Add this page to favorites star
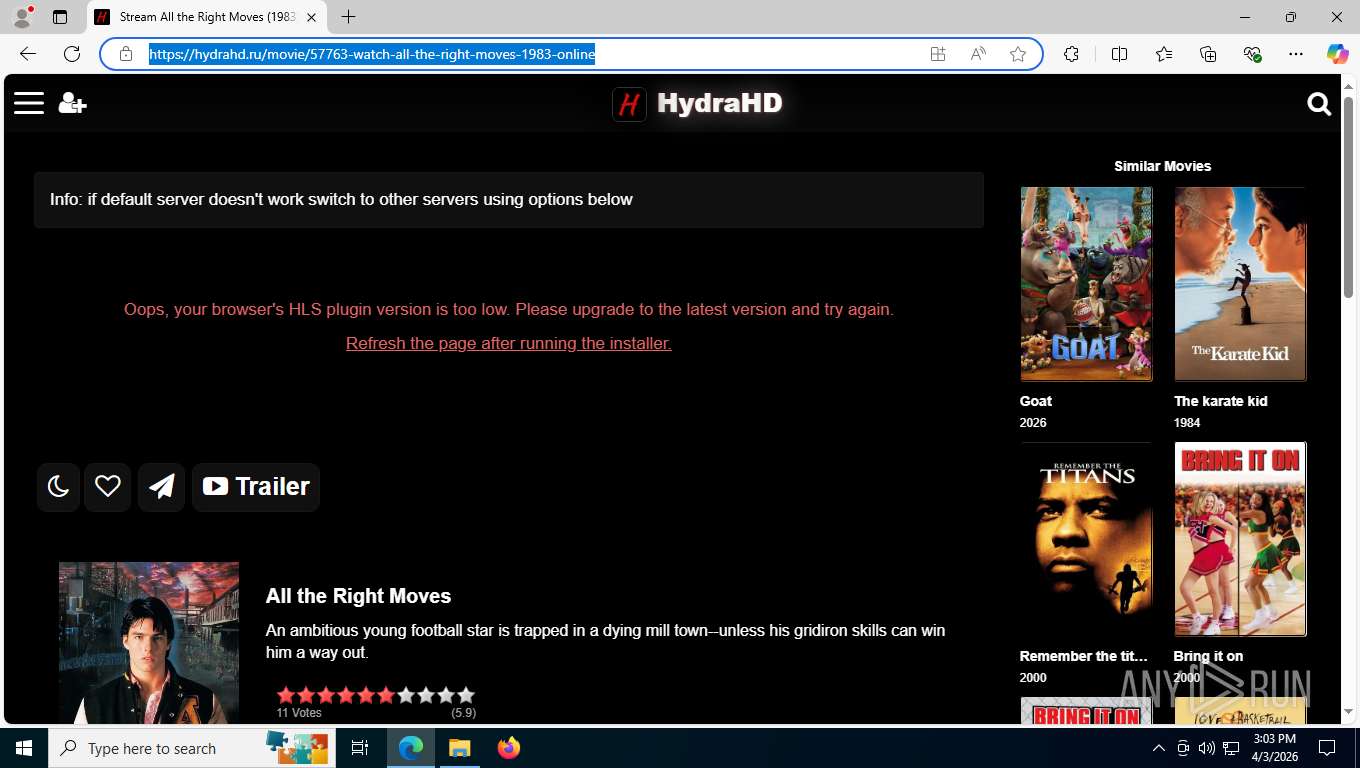Screen dimensions: 1360x768 (1018, 54)
